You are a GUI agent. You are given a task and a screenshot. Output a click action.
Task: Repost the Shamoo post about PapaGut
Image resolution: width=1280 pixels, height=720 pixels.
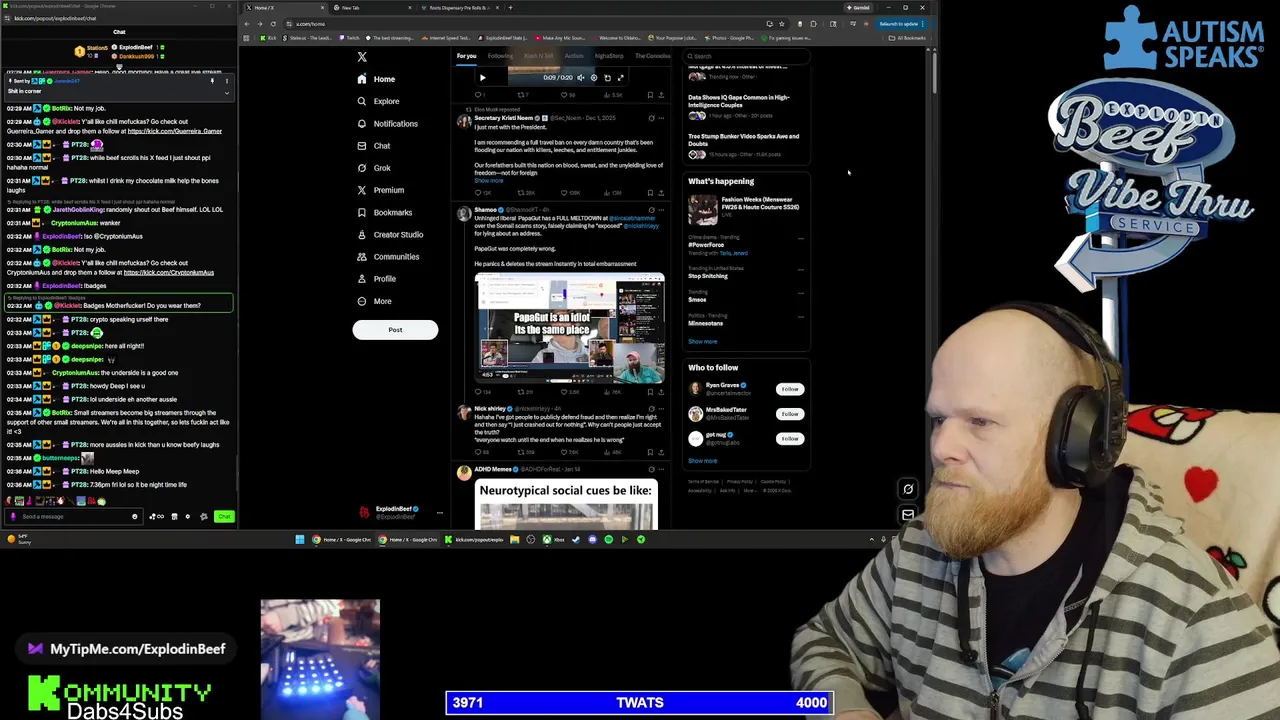(x=522, y=391)
